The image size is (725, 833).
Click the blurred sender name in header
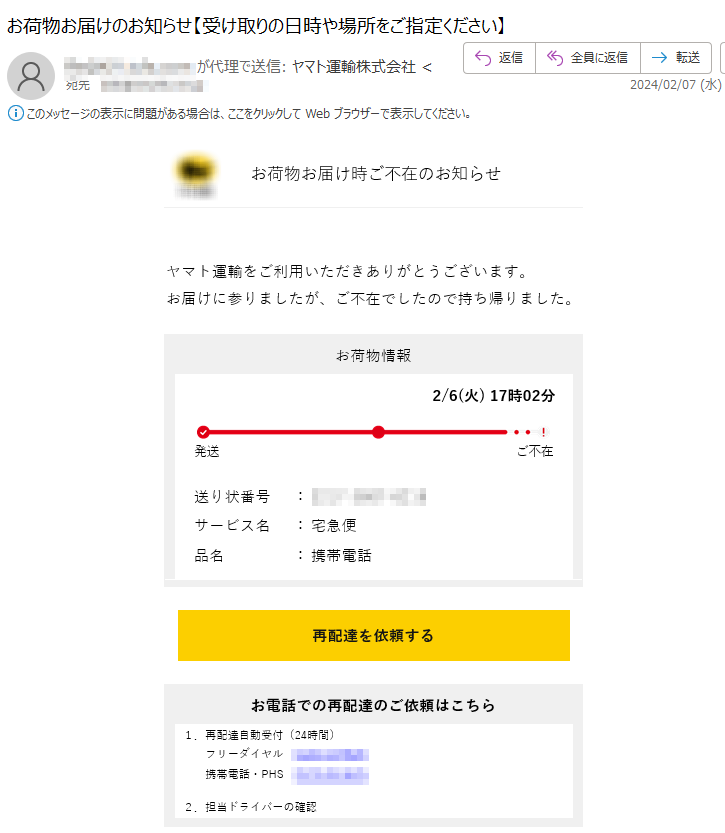tap(127, 67)
